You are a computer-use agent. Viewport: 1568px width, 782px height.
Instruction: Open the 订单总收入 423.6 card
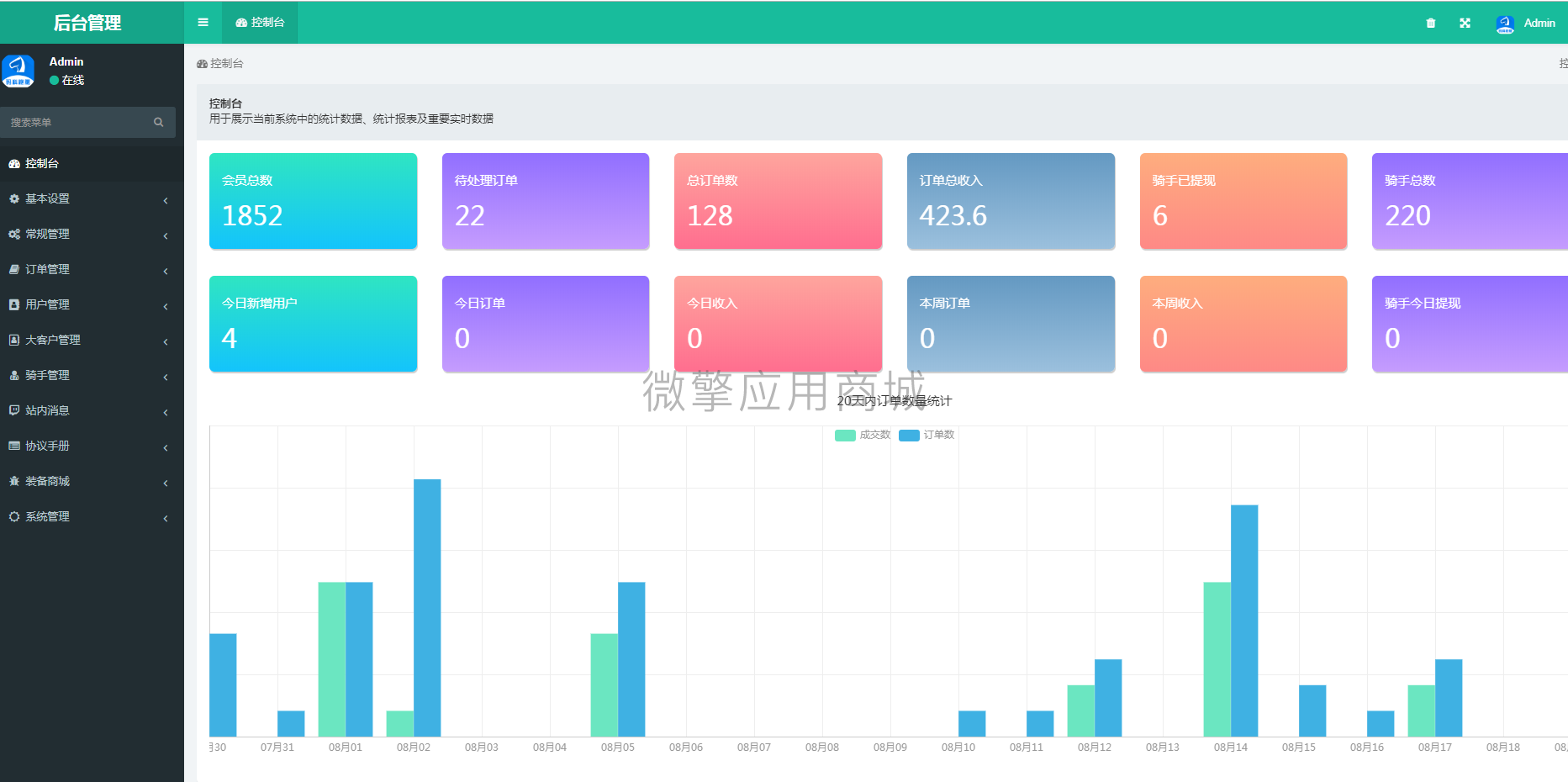[1011, 201]
